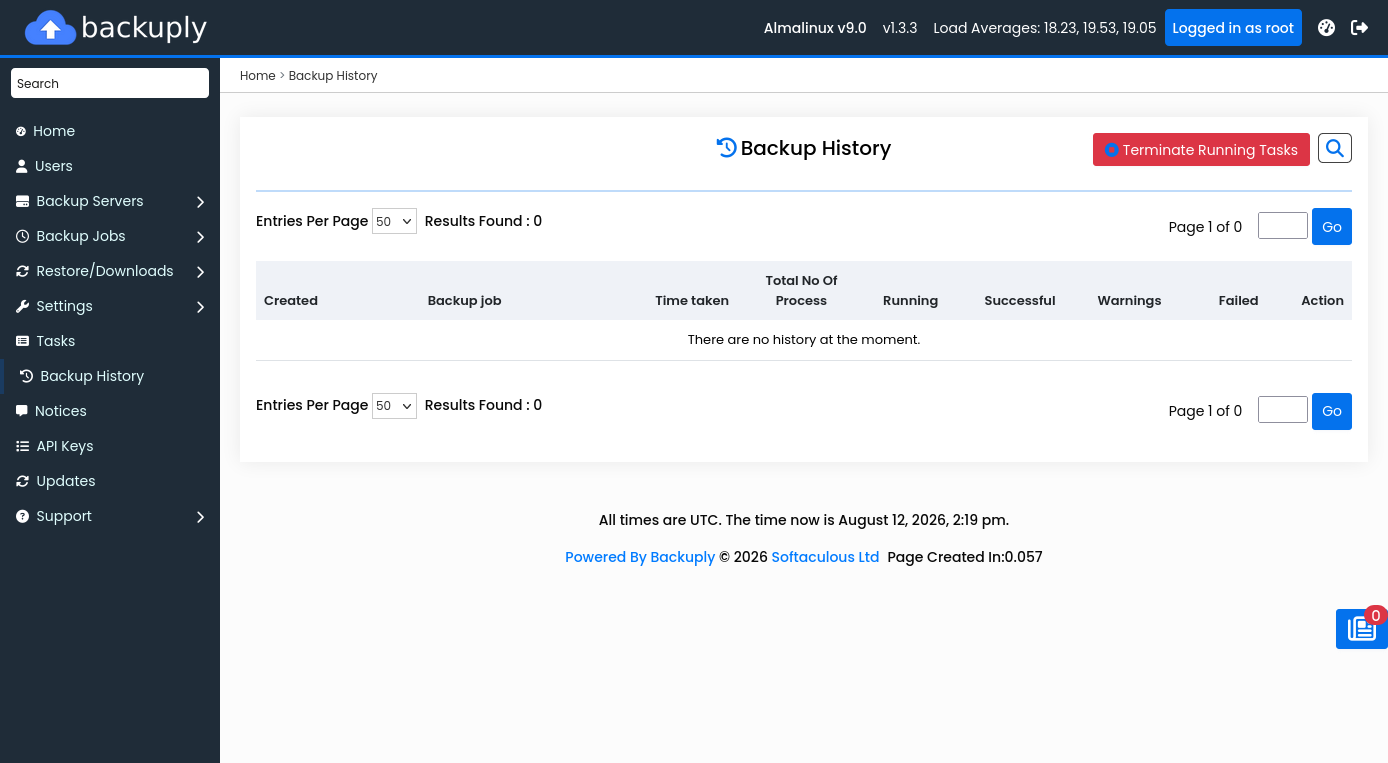The width and height of the screenshot is (1388, 763).
Task: Open the top Entries Per Page dropdown
Action: 394,221
